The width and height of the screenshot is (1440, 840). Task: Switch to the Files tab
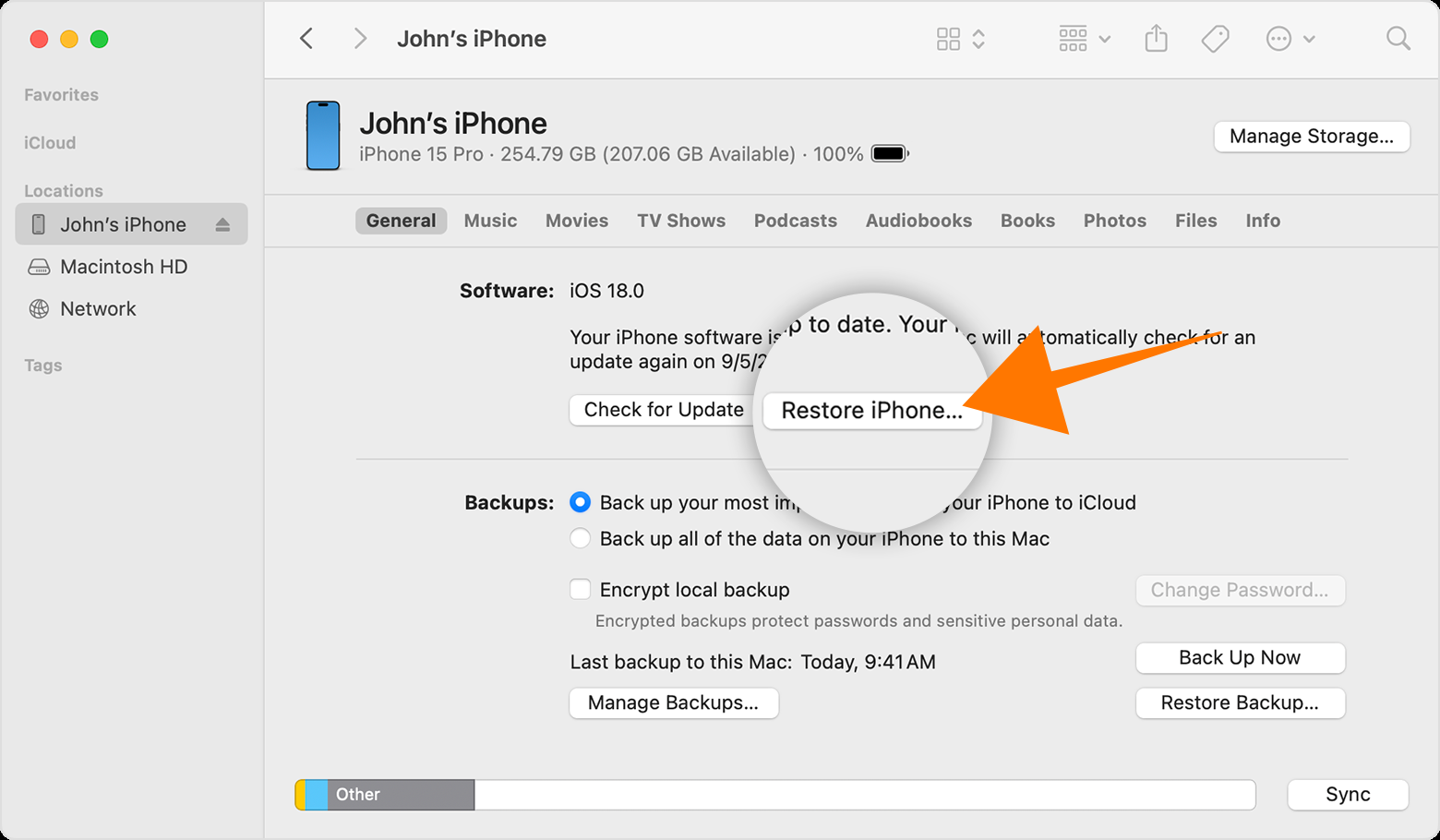1196,221
